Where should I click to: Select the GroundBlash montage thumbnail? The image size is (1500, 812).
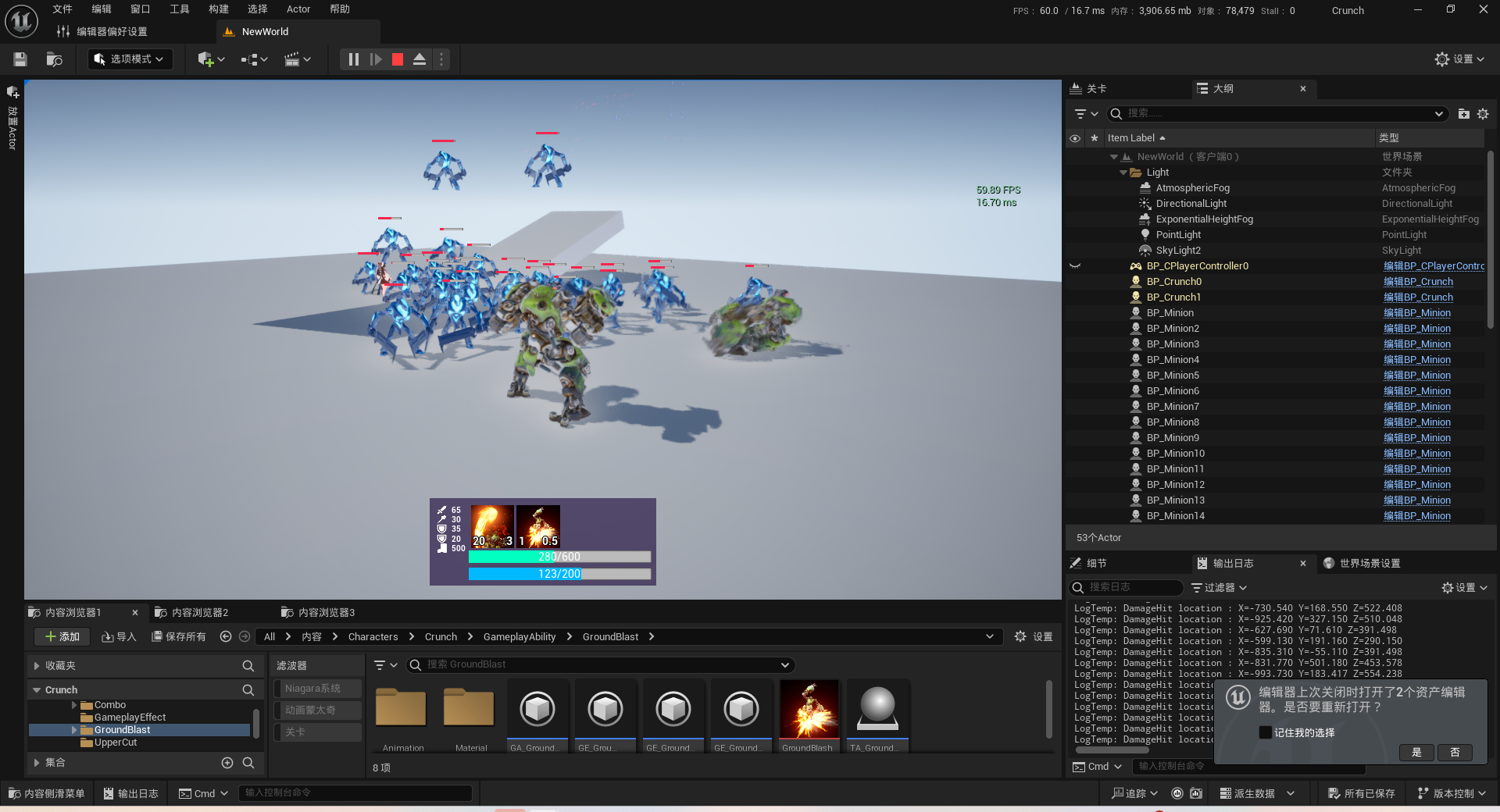tap(809, 716)
